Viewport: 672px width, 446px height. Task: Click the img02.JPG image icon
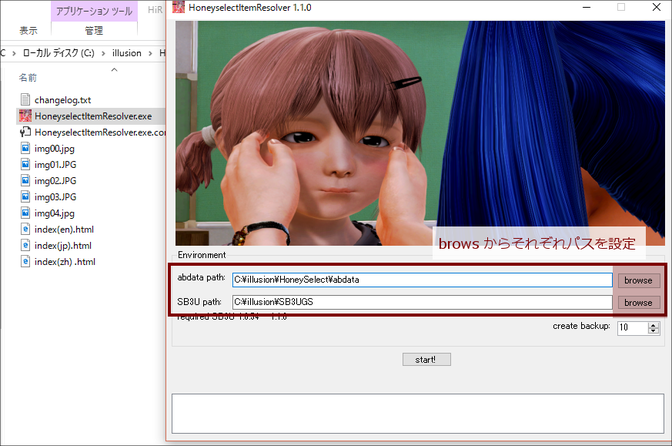click(25, 181)
